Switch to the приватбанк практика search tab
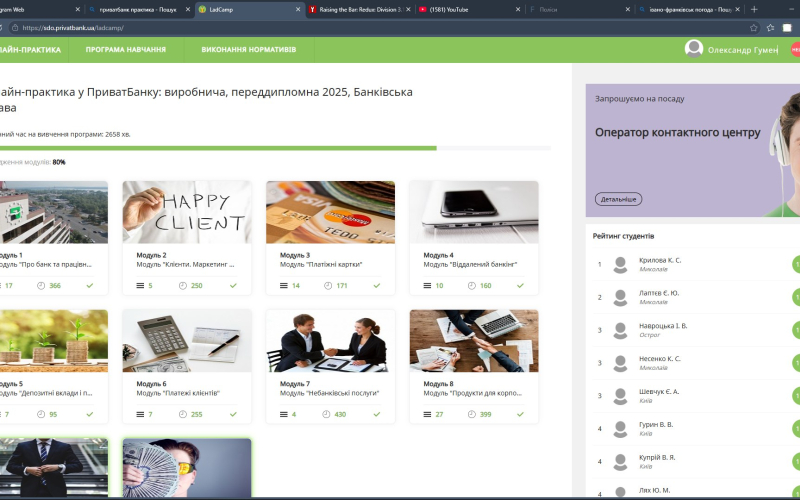Image resolution: width=800 pixels, height=500 pixels. point(138,9)
